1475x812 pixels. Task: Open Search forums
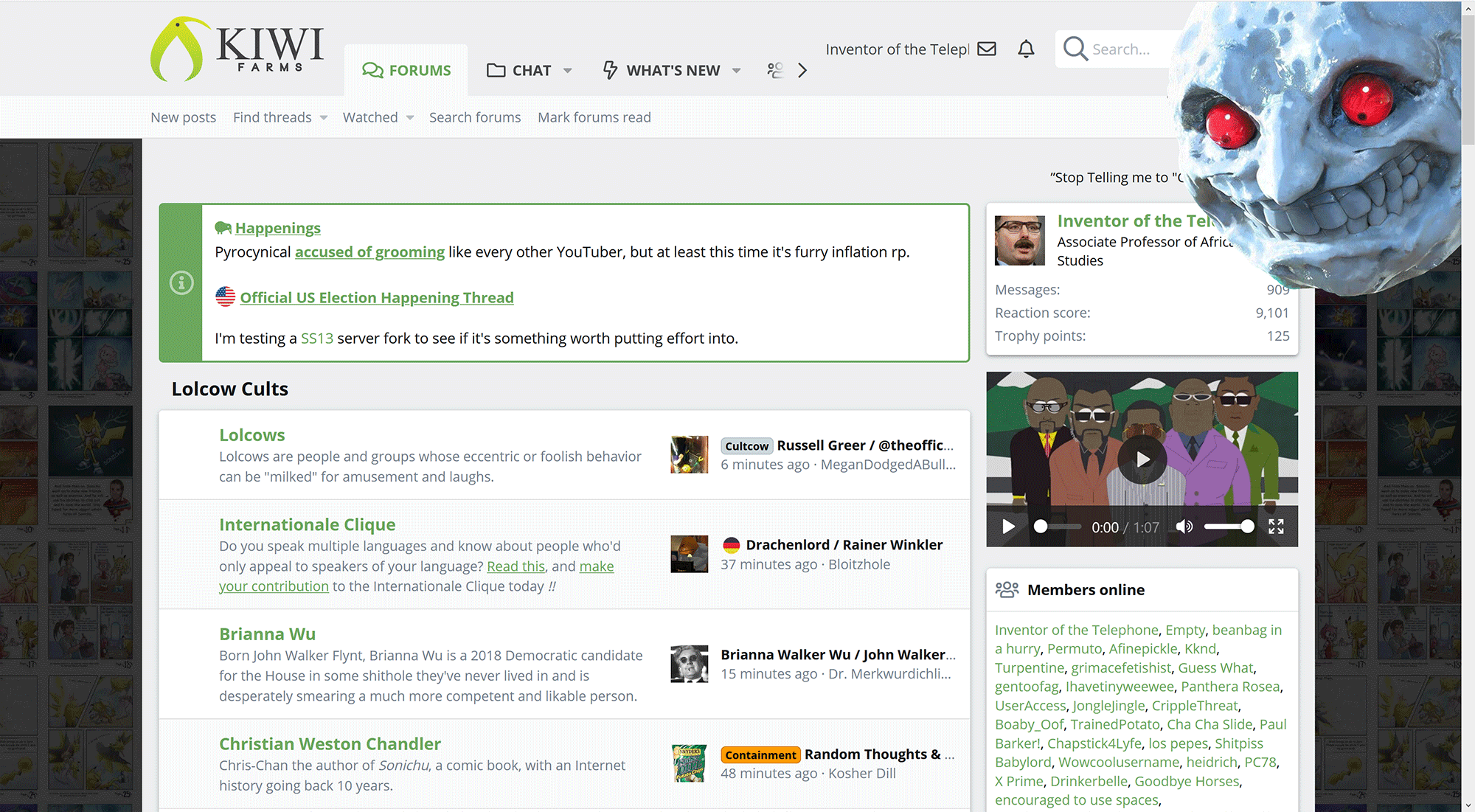click(x=475, y=117)
